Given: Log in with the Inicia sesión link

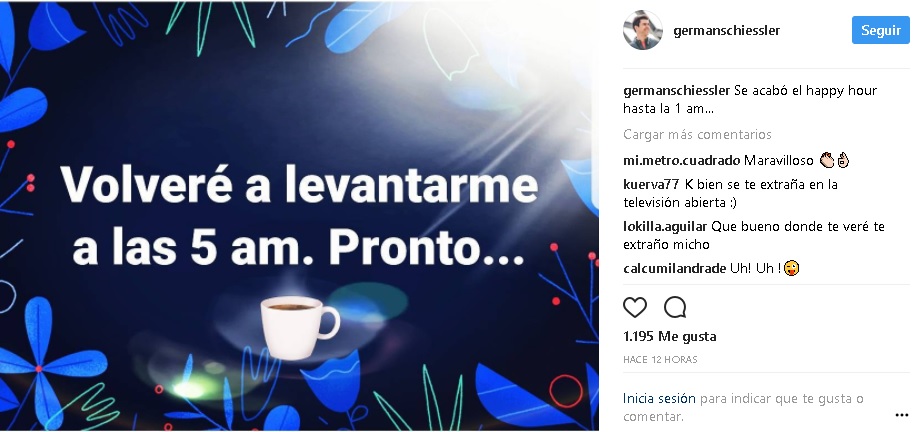Looking at the screenshot, I should pos(659,399).
